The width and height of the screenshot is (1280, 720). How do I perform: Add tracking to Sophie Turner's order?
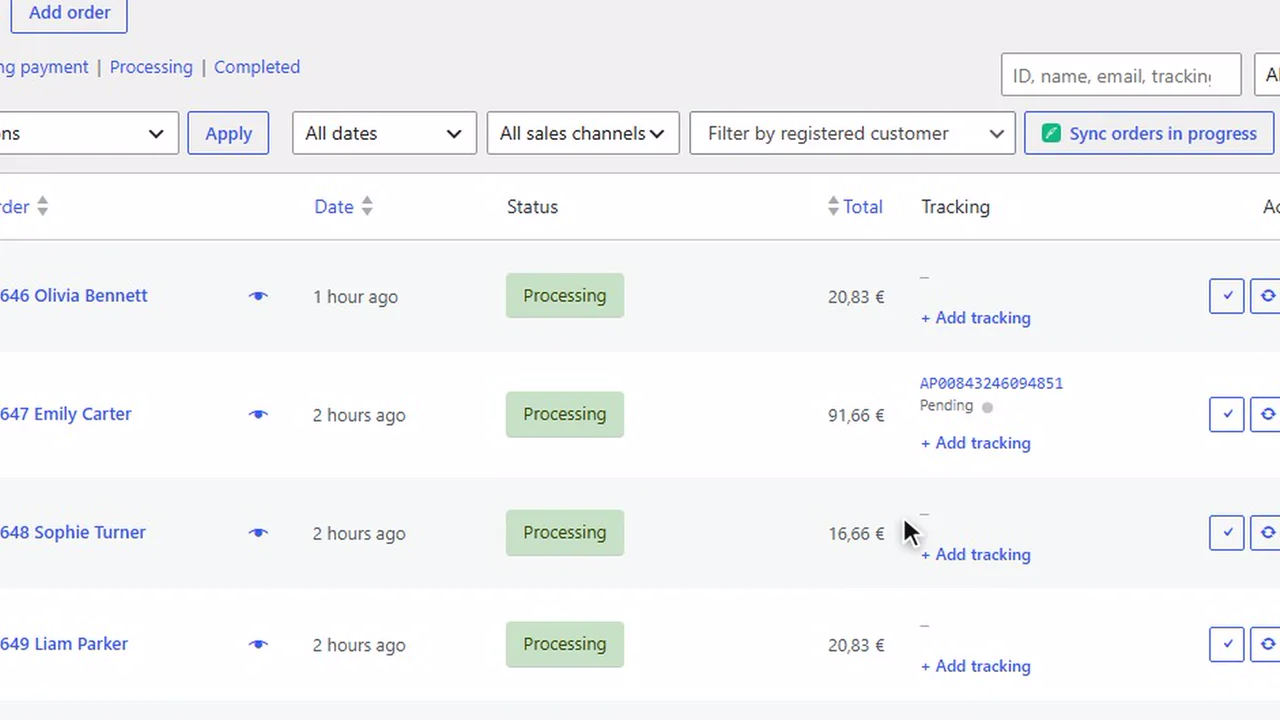pyautogui.click(x=976, y=555)
